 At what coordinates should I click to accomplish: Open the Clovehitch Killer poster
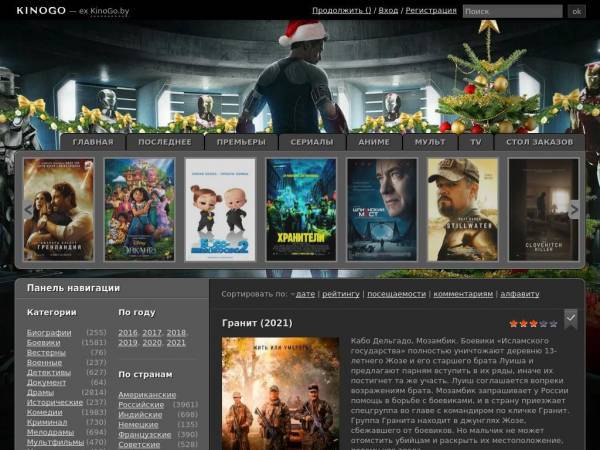coord(544,210)
